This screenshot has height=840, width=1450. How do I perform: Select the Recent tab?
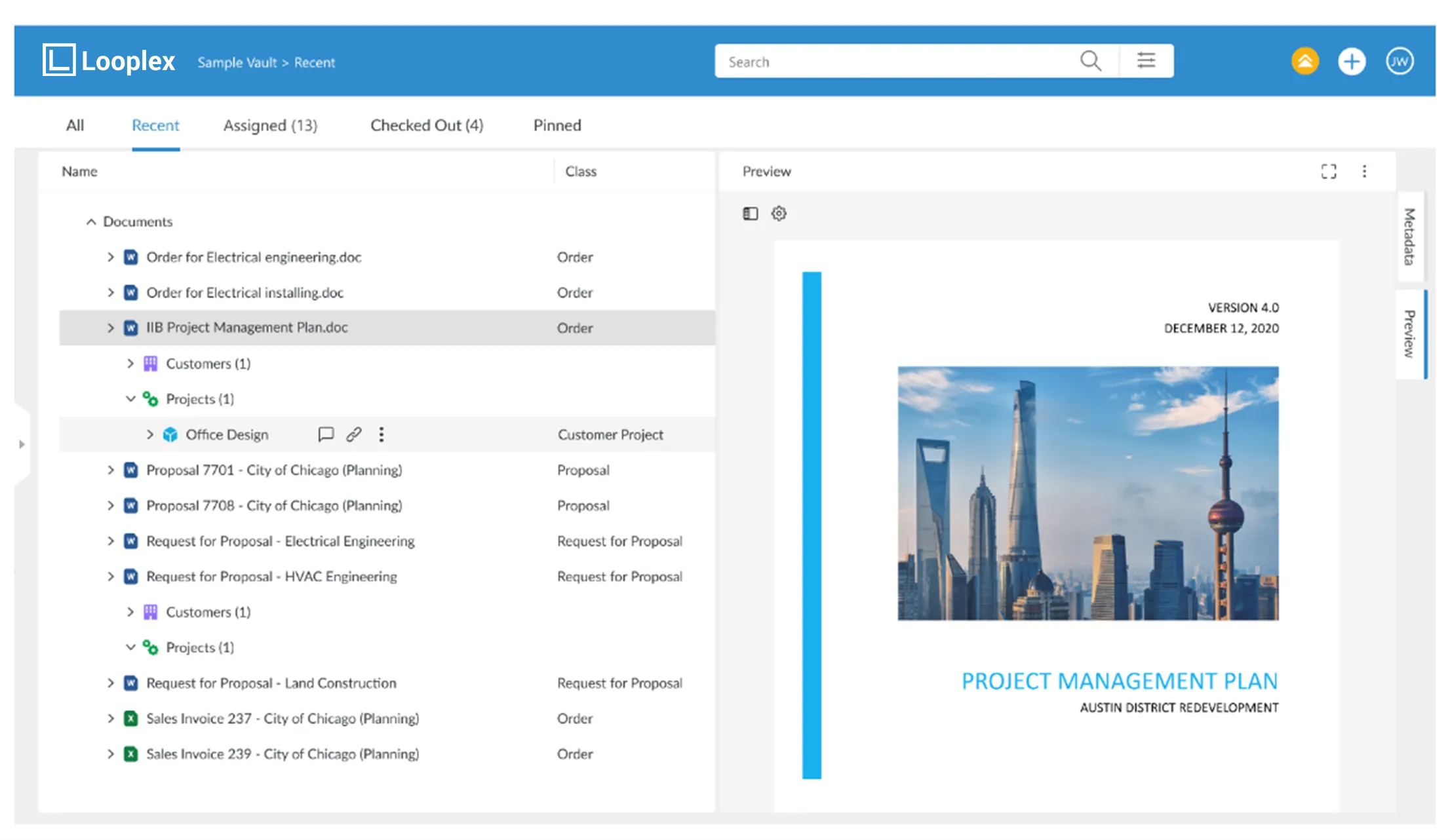pos(155,125)
